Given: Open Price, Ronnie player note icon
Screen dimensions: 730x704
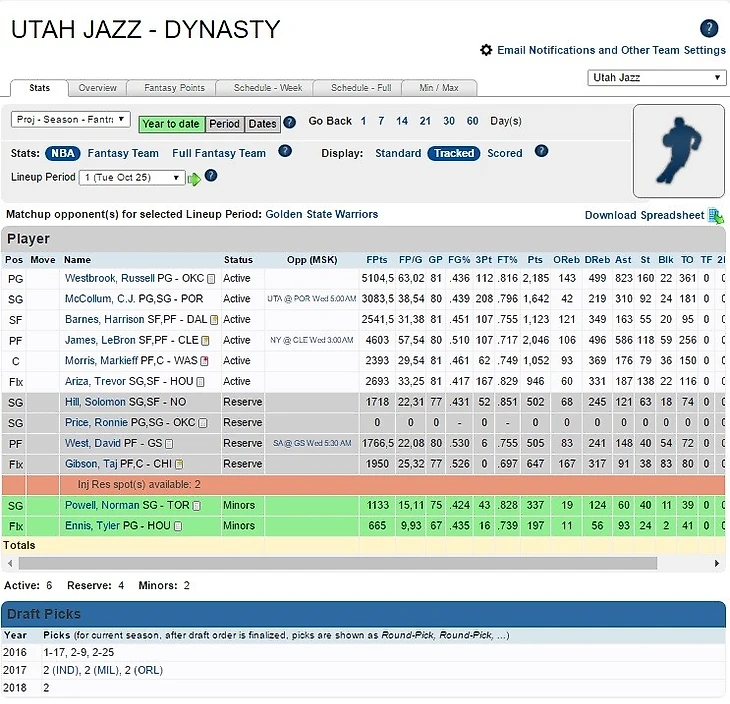Looking at the screenshot, I should click(x=203, y=423).
